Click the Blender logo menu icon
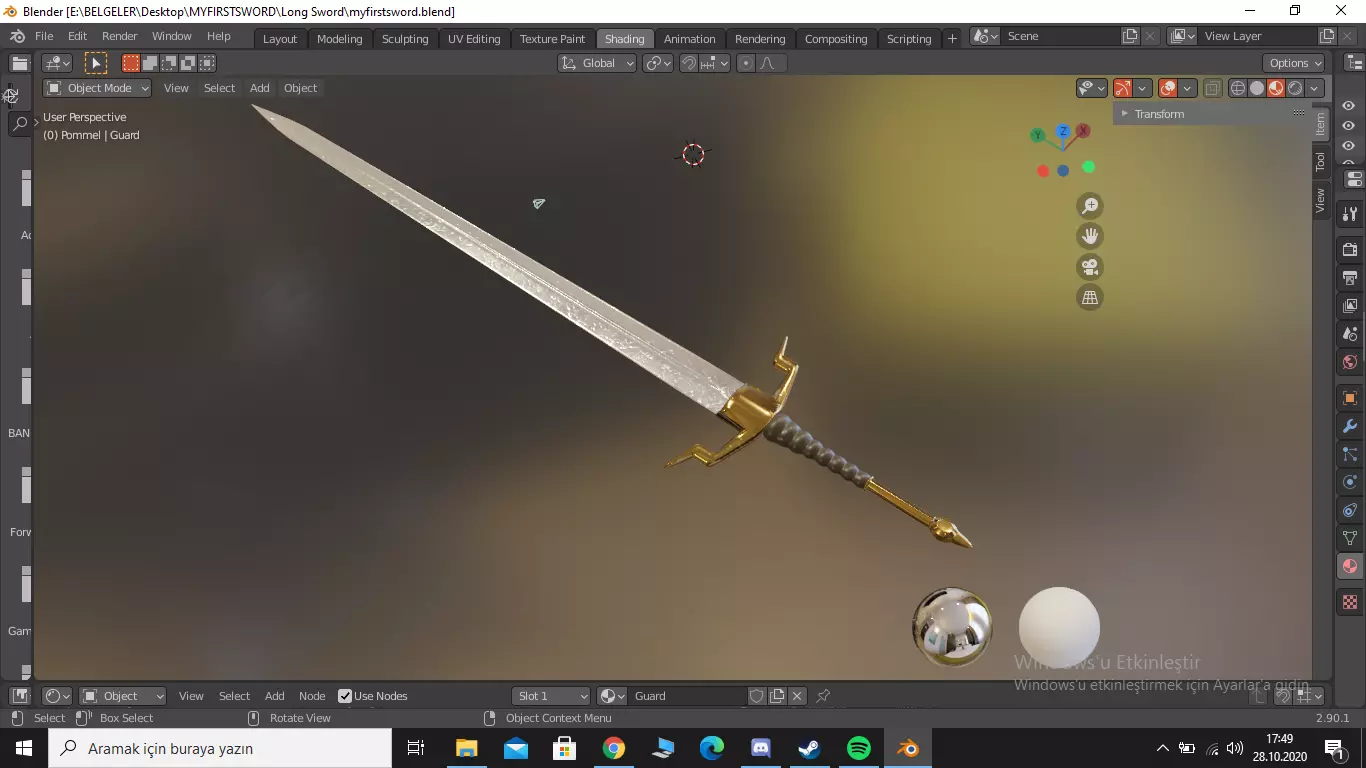The height and width of the screenshot is (768, 1366). click(x=17, y=36)
